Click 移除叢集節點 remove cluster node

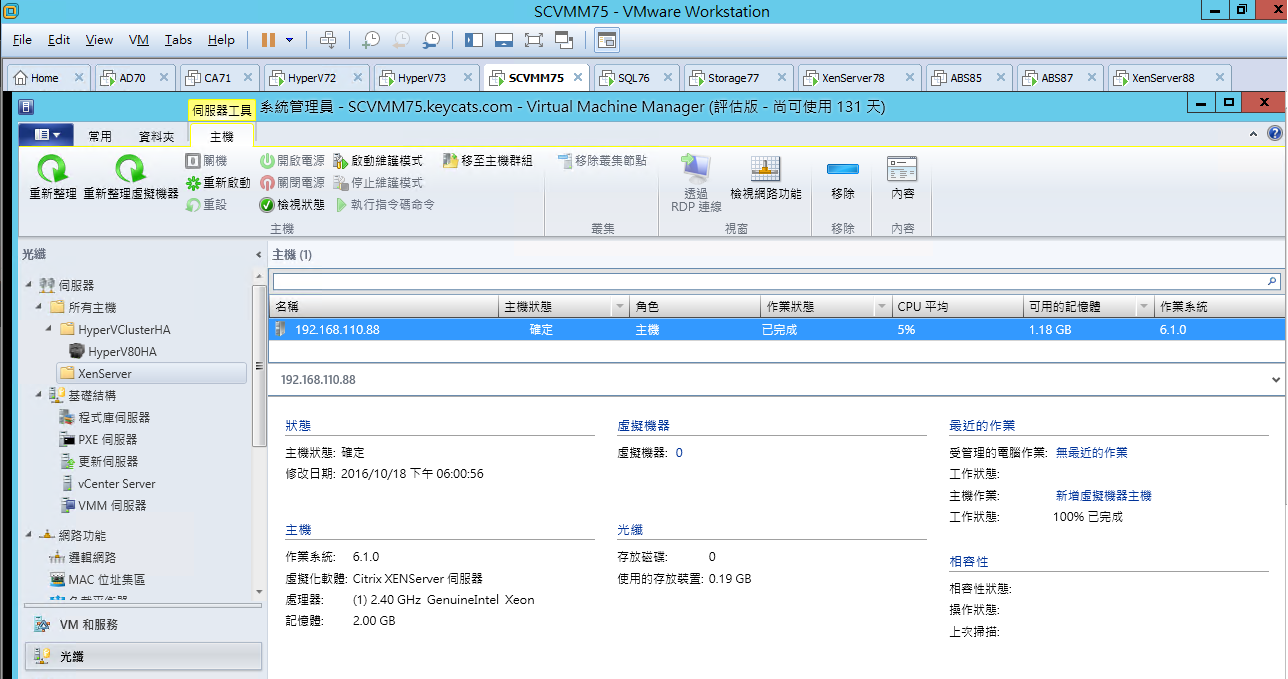pyautogui.click(x=601, y=161)
